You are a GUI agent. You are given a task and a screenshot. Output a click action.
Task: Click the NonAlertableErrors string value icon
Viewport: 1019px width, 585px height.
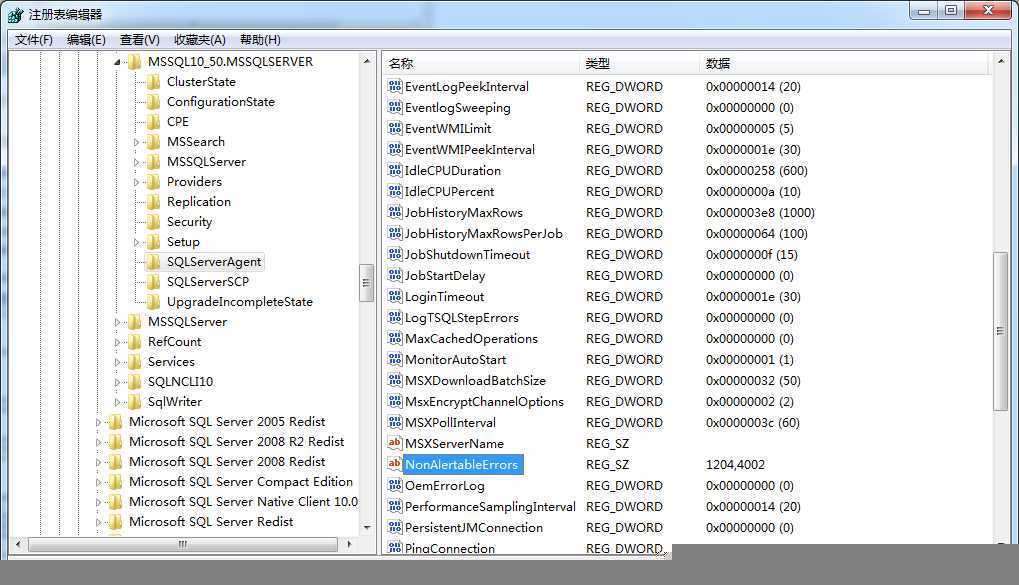[x=394, y=464]
